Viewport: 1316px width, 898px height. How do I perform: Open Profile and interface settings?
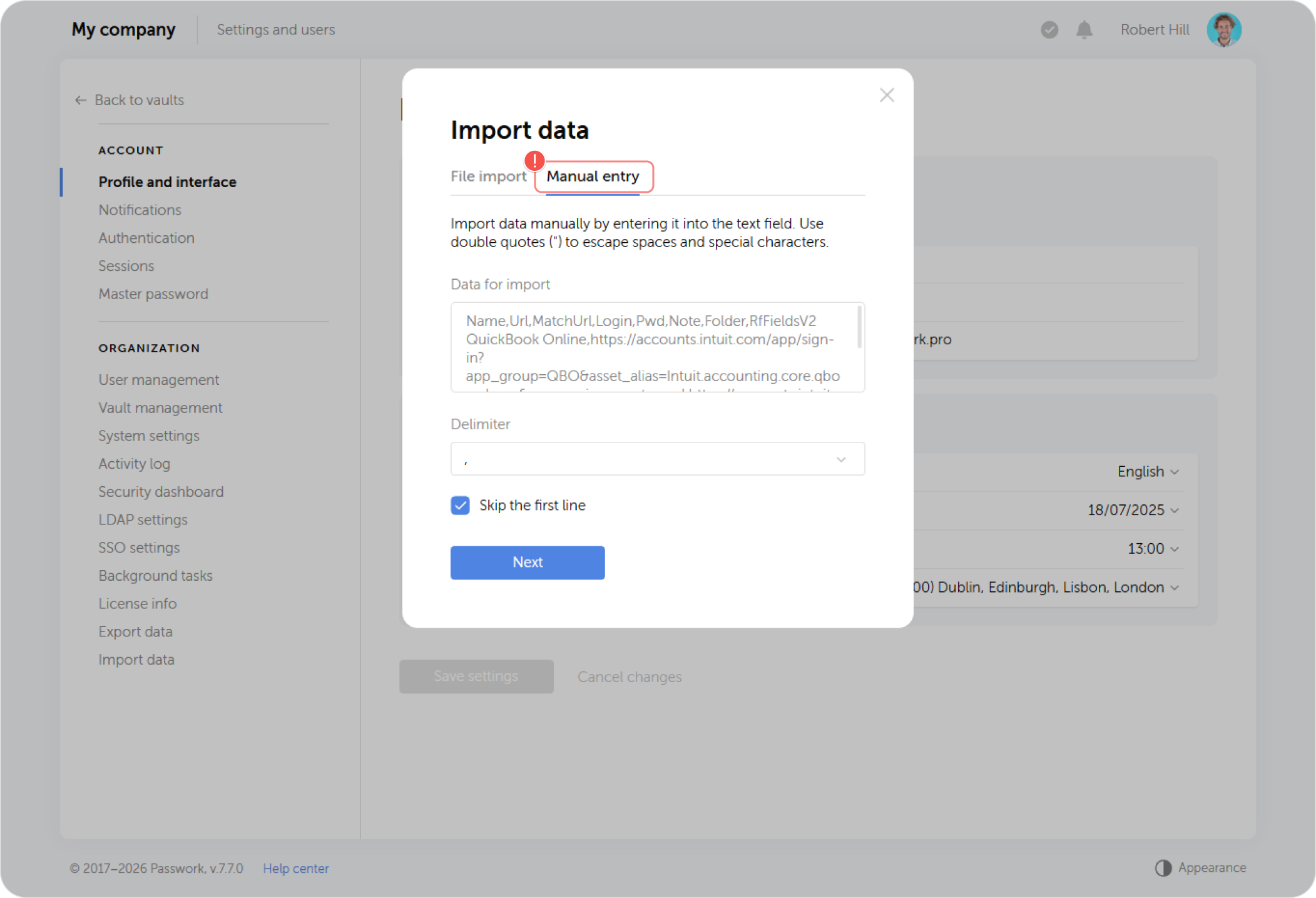pos(167,182)
